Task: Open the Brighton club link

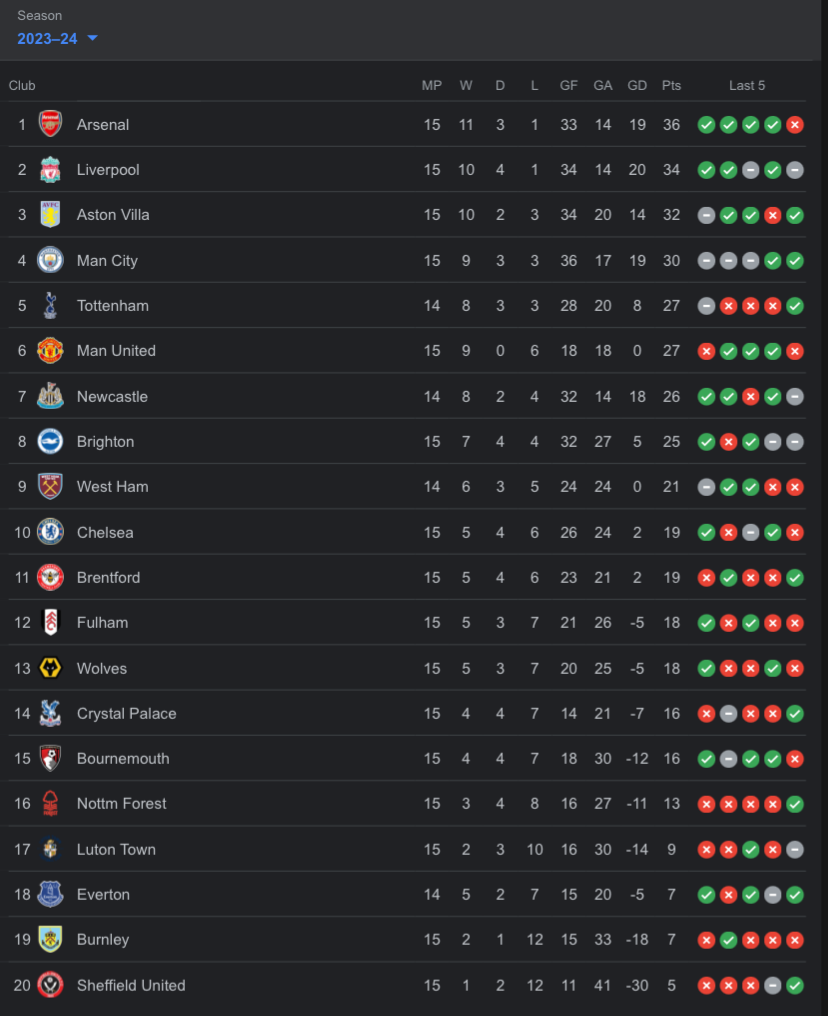Action: (x=105, y=442)
